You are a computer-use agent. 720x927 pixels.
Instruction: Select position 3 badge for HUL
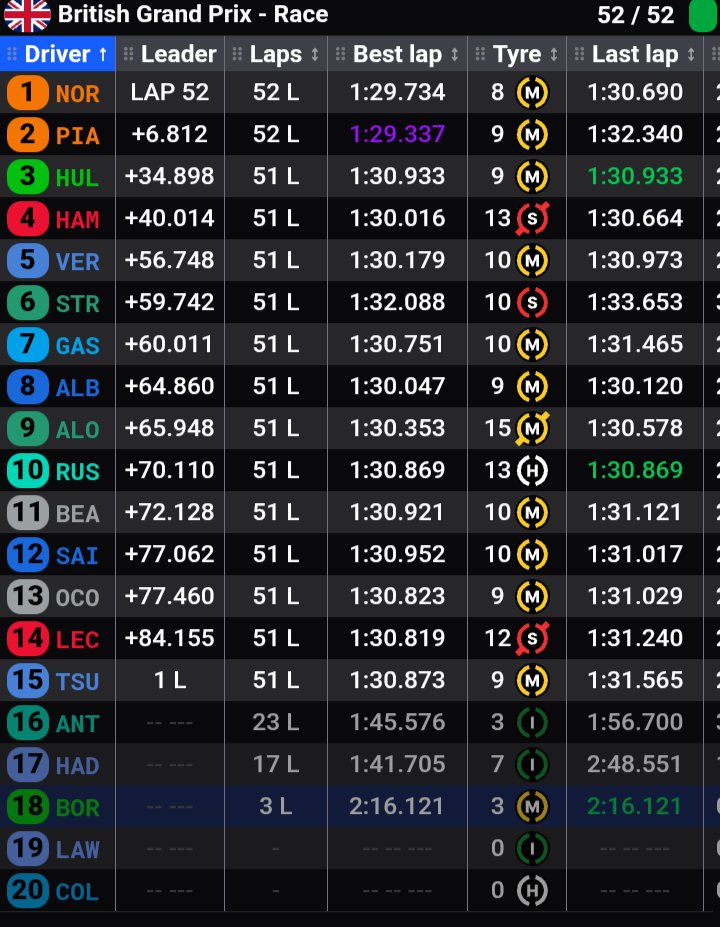[x=27, y=176]
